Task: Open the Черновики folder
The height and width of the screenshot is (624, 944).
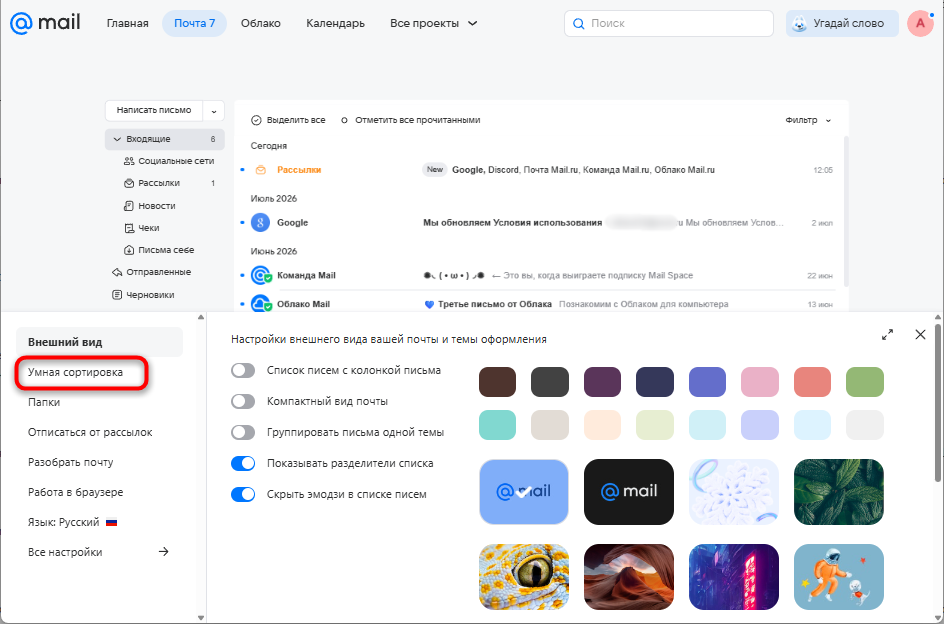Action: point(143,295)
